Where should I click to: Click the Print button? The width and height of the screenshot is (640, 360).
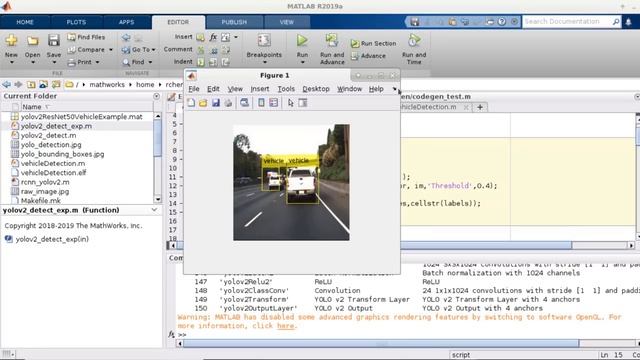80,62
